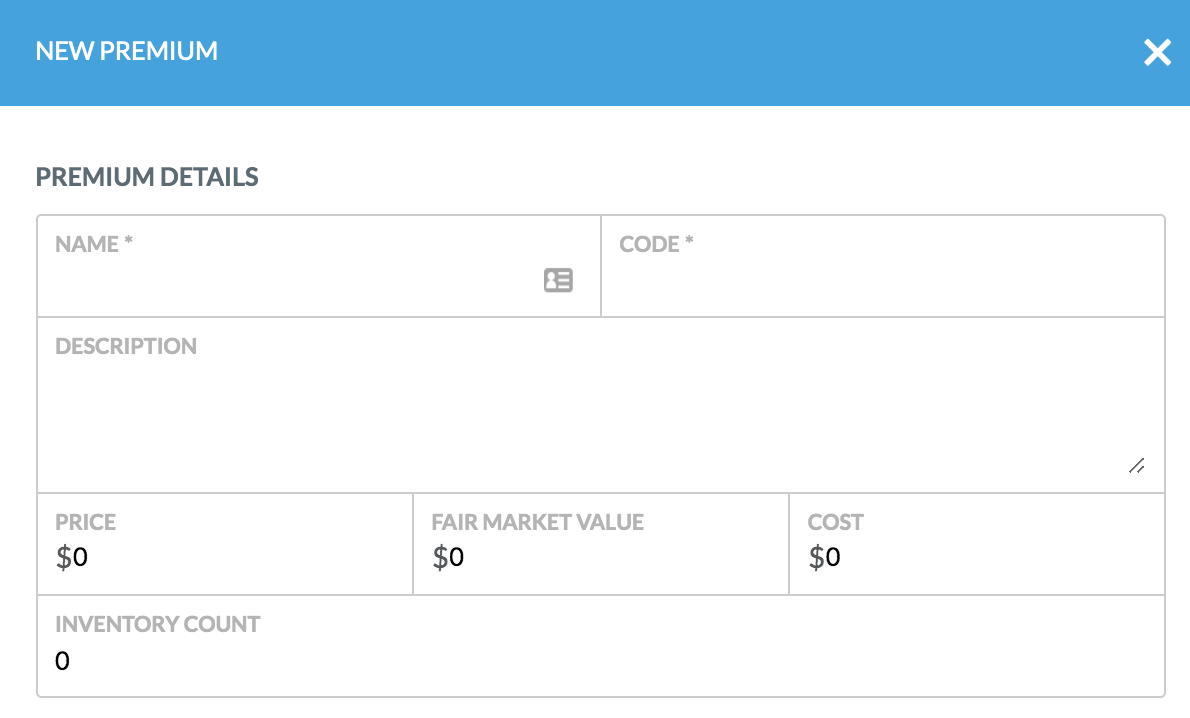Click the dollar sign in the Cost field
Screen dimensions: 1190x718
pos(816,557)
